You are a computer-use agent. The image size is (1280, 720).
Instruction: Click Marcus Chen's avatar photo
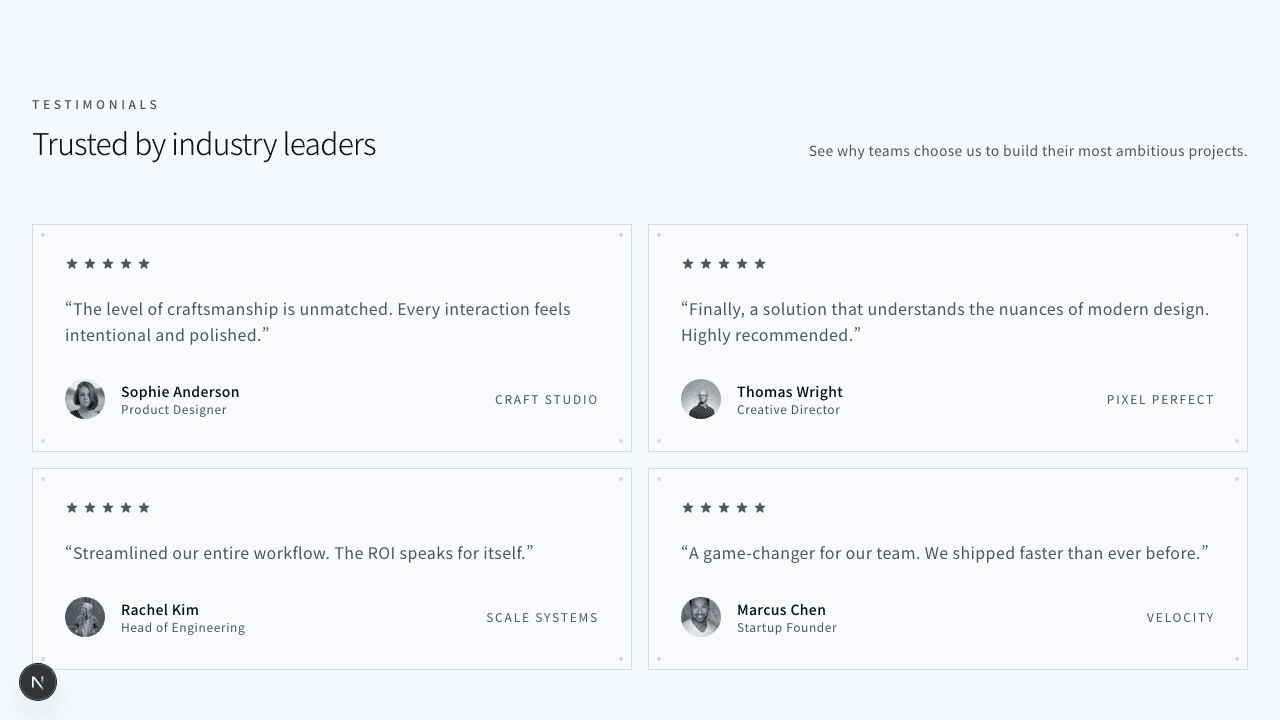[x=701, y=618]
